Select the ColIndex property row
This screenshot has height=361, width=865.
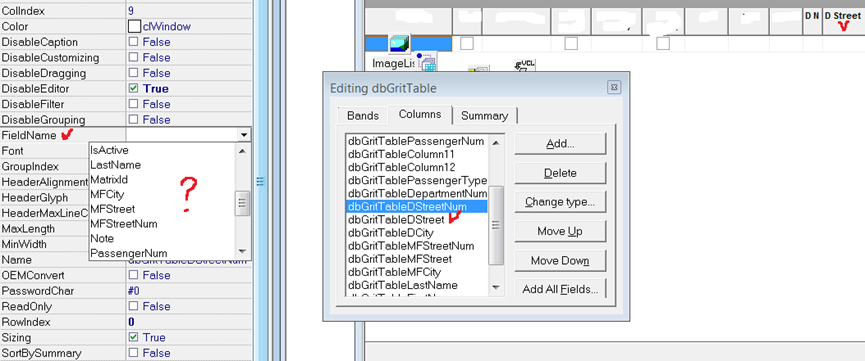[x=126, y=10]
